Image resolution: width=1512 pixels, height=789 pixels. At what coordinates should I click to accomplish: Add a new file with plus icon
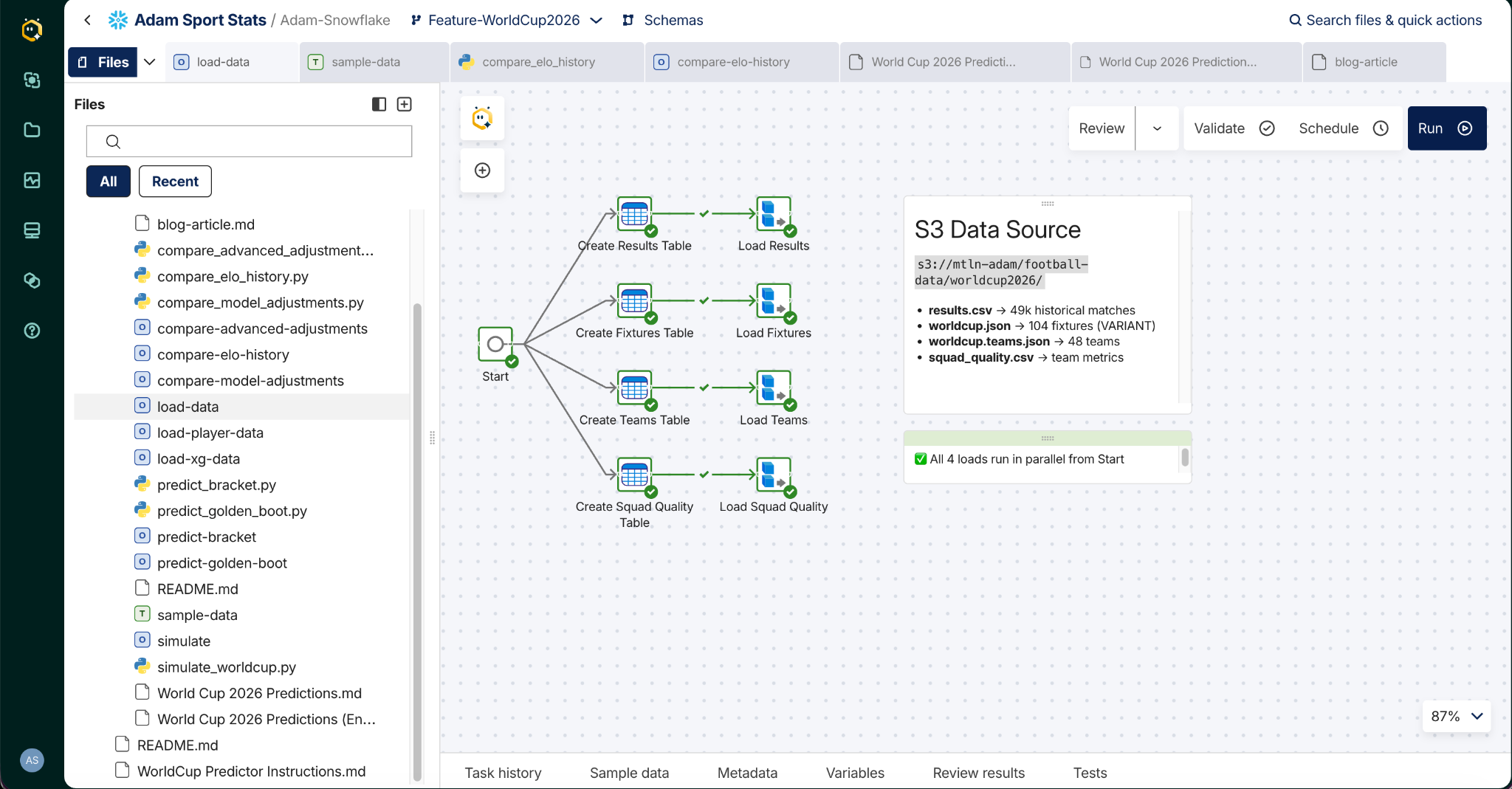pos(405,104)
